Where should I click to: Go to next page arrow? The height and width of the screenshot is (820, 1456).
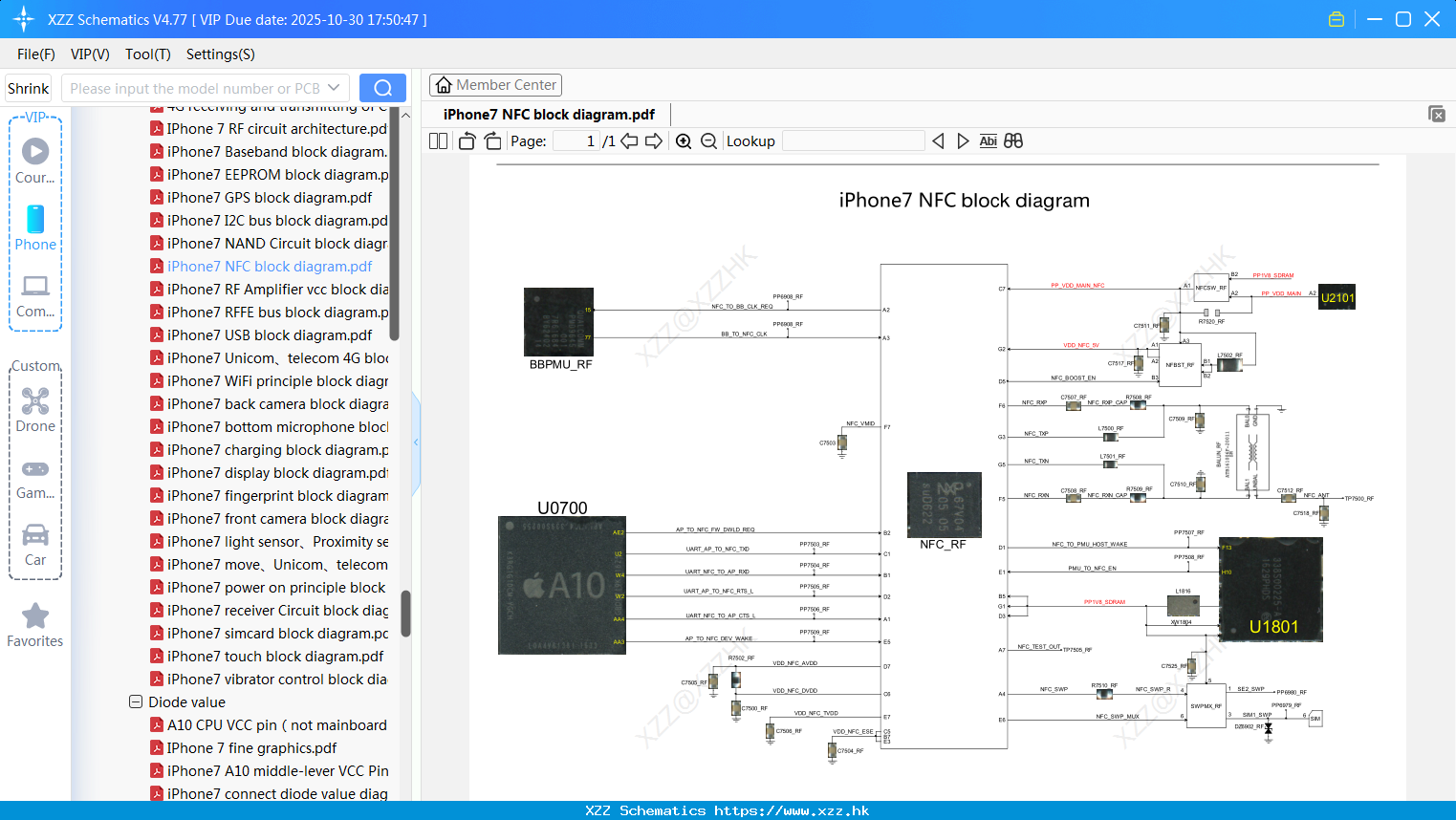coord(654,141)
